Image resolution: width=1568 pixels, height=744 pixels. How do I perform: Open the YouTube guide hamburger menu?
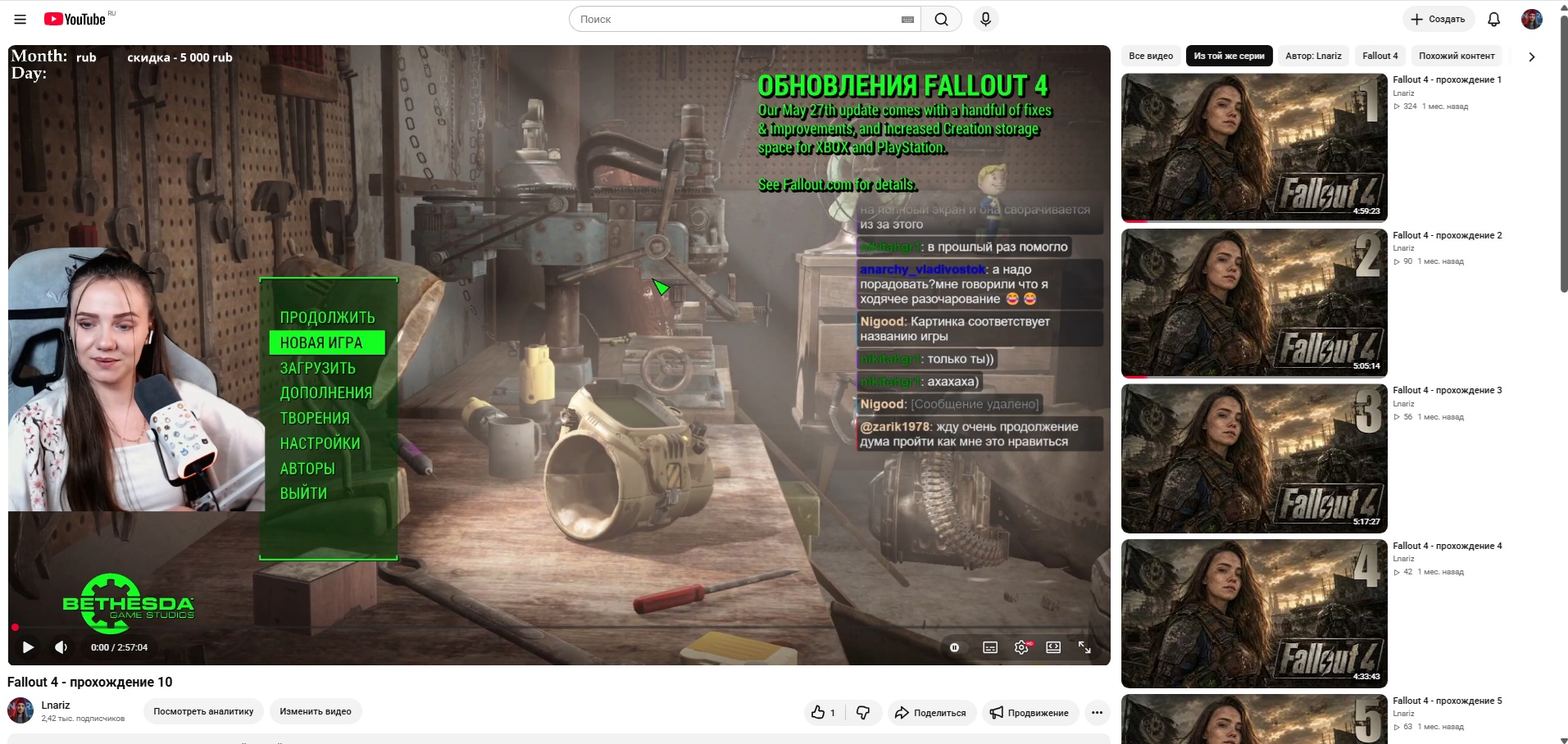point(20,19)
